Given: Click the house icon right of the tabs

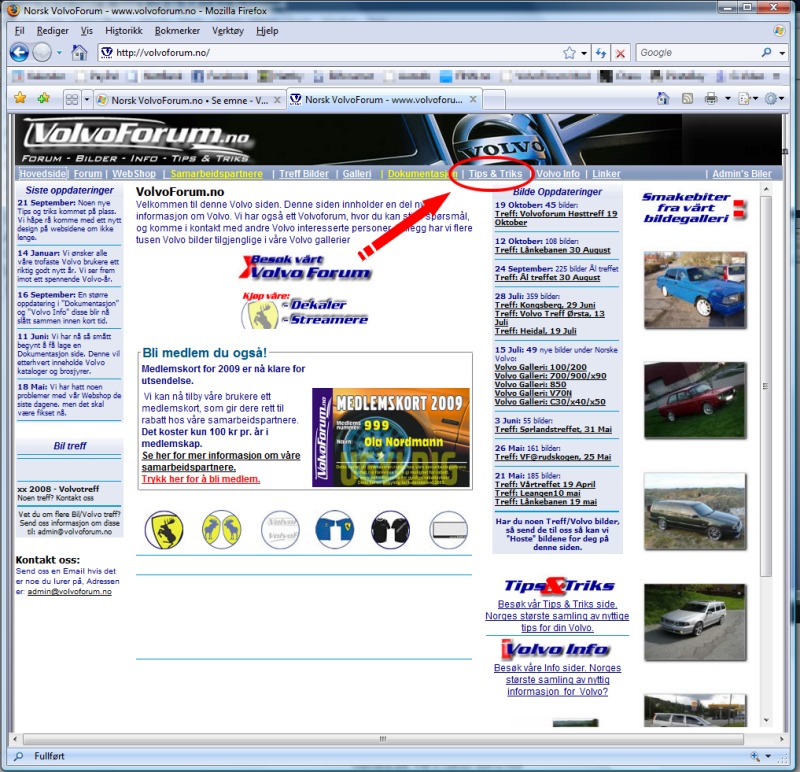Looking at the screenshot, I should (663, 98).
